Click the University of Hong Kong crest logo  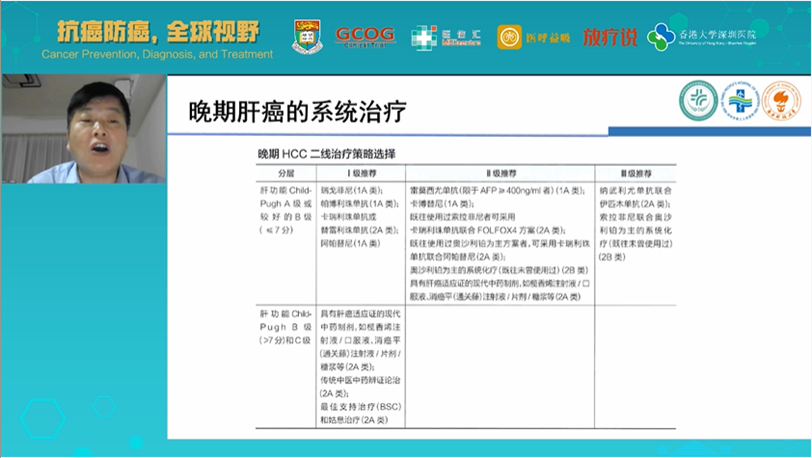point(307,36)
